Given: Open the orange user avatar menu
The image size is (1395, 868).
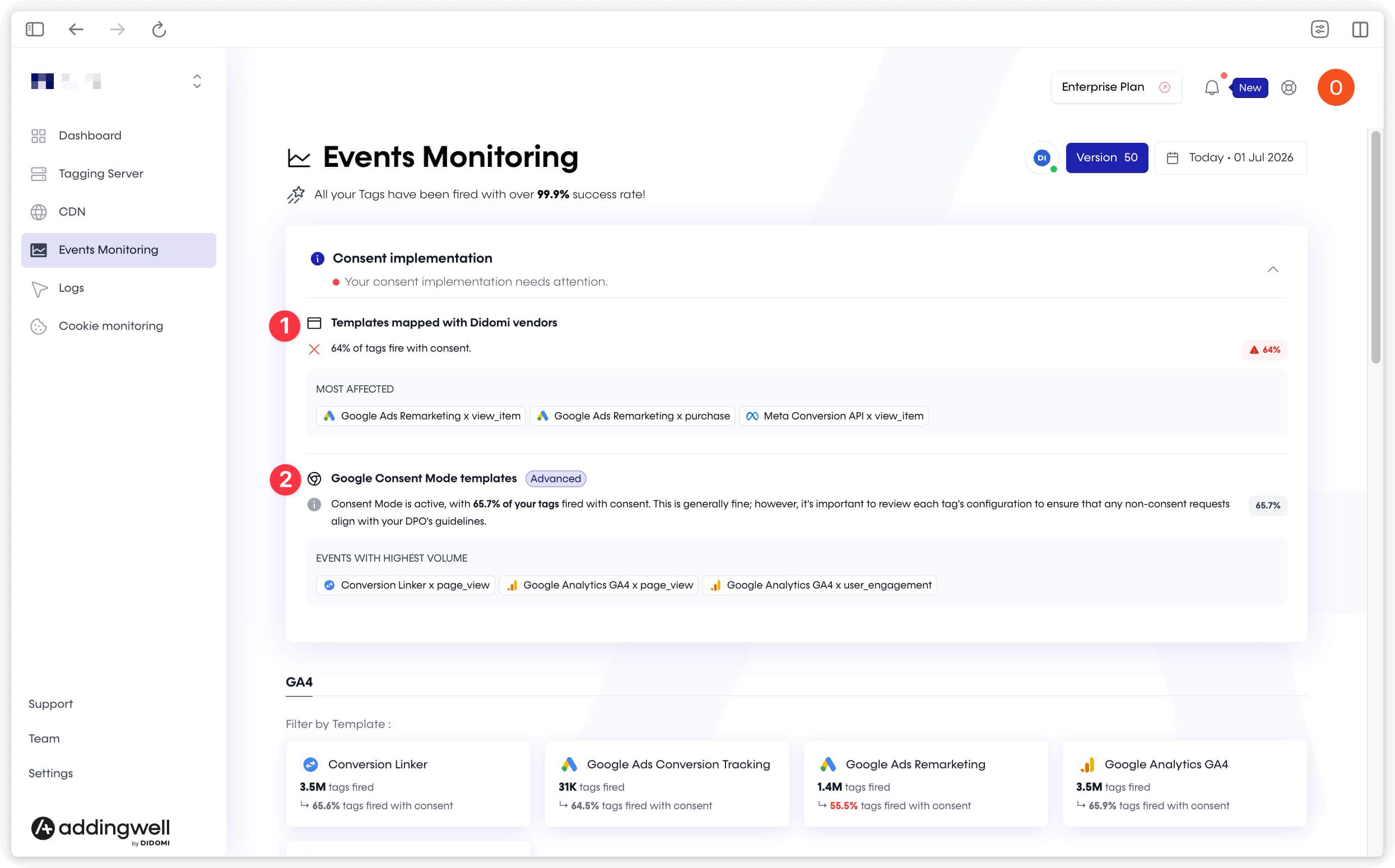Looking at the screenshot, I should [1335, 87].
